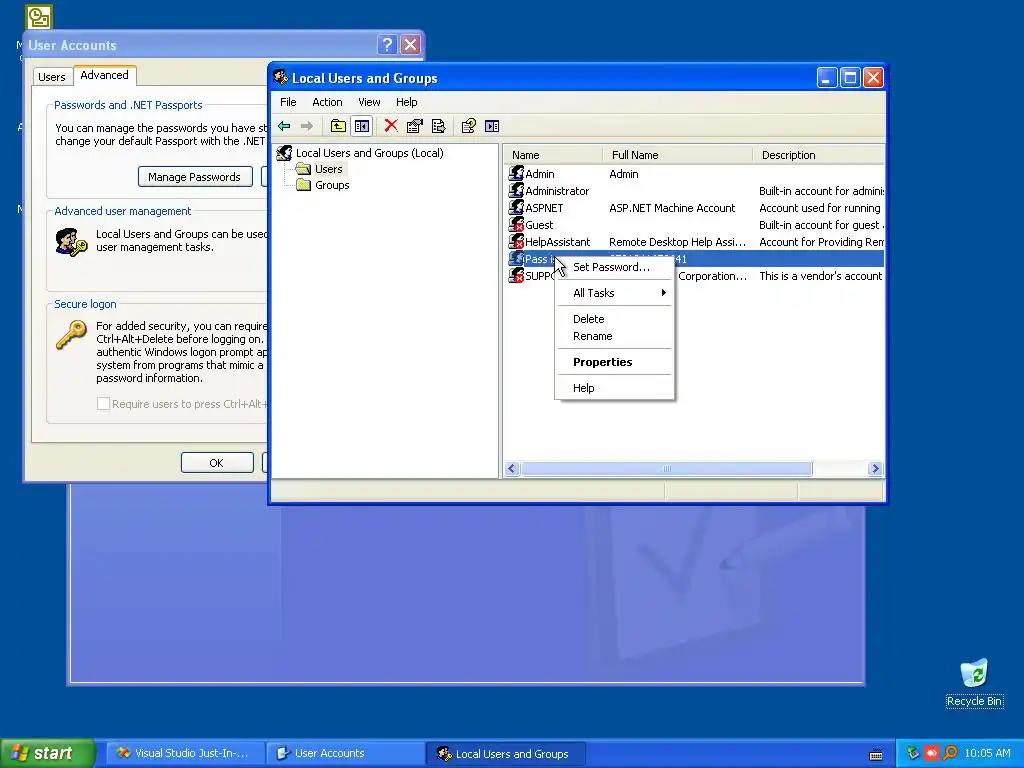Open the View menu
Image resolution: width=1024 pixels, height=768 pixels.
point(369,102)
